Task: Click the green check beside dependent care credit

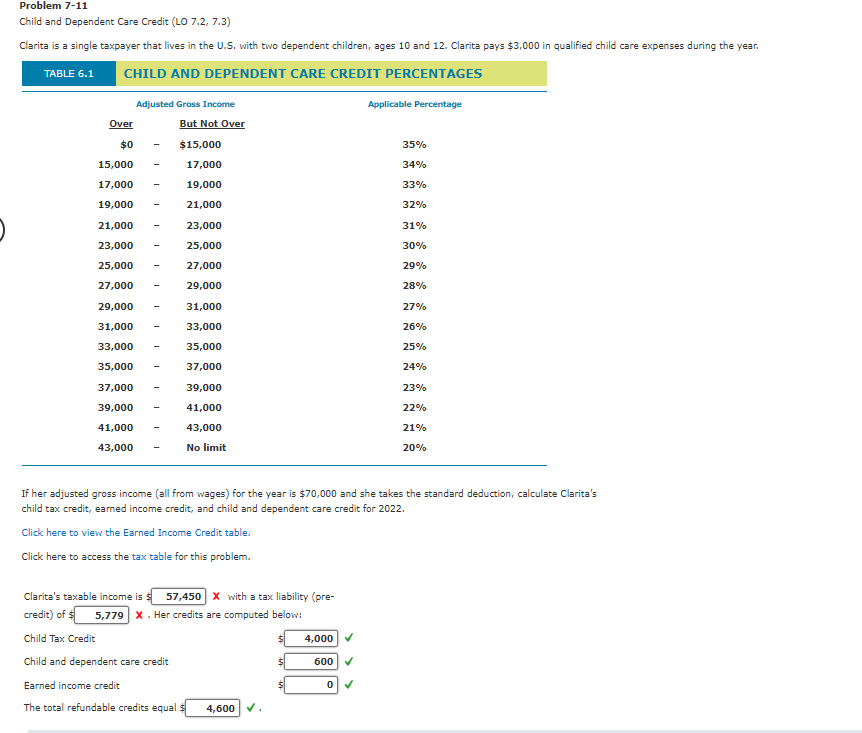Action: pyautogui.click(x=349, y=661)
